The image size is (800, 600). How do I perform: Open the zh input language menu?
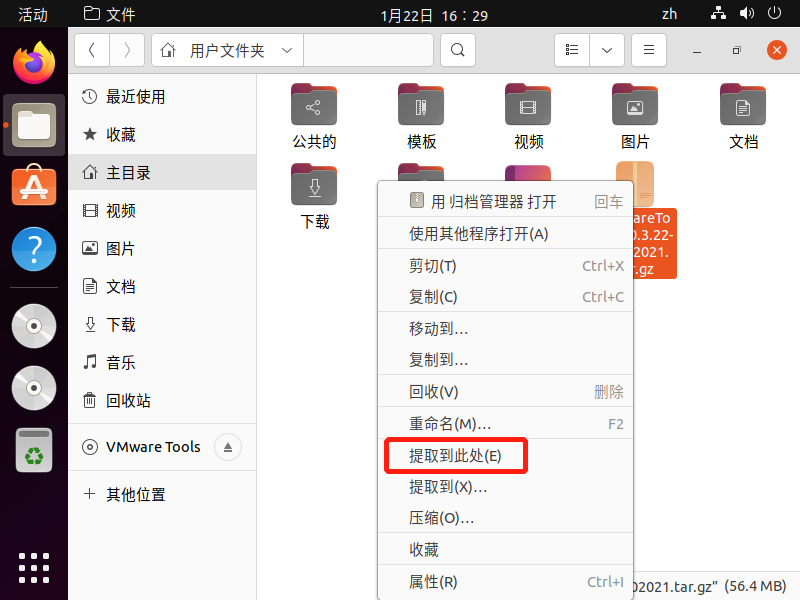(669, 14)
